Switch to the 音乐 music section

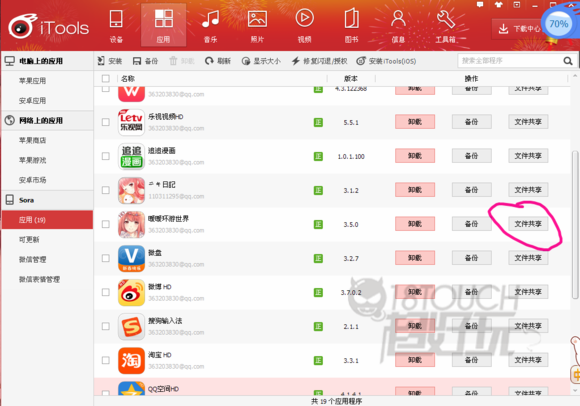click(x=210, y=26)
